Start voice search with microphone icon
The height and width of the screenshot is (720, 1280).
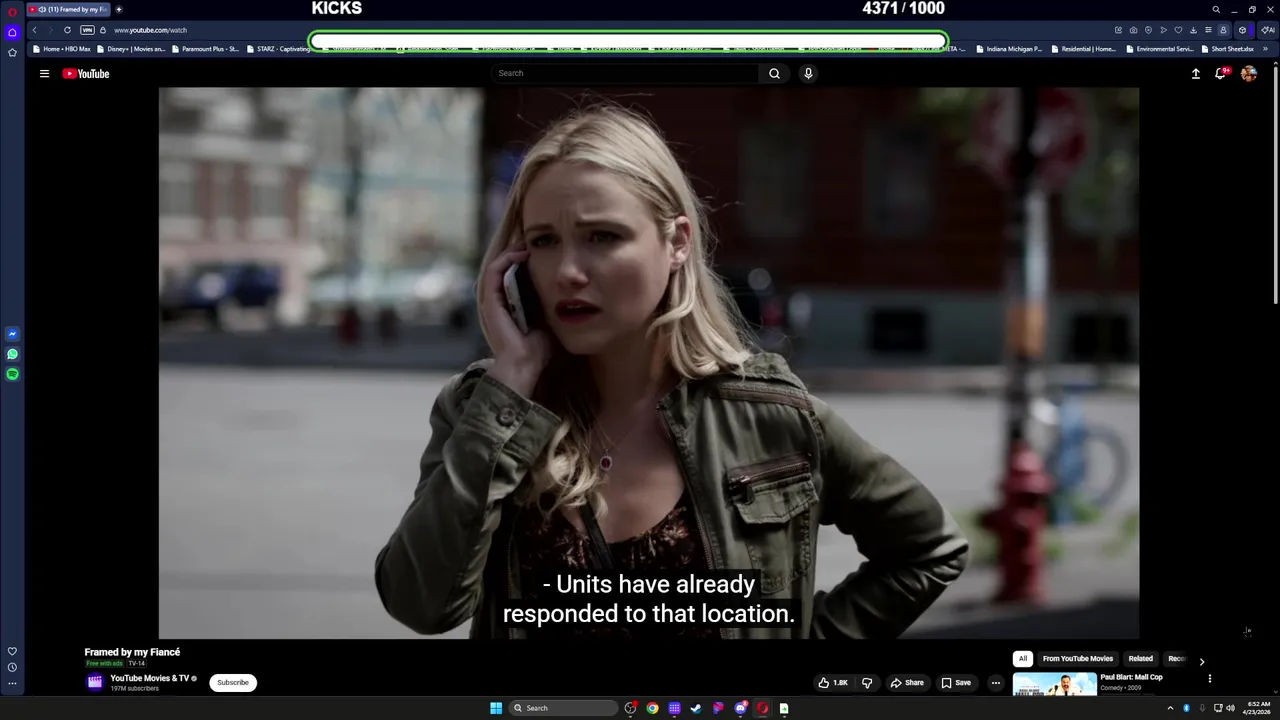[808, 73]
